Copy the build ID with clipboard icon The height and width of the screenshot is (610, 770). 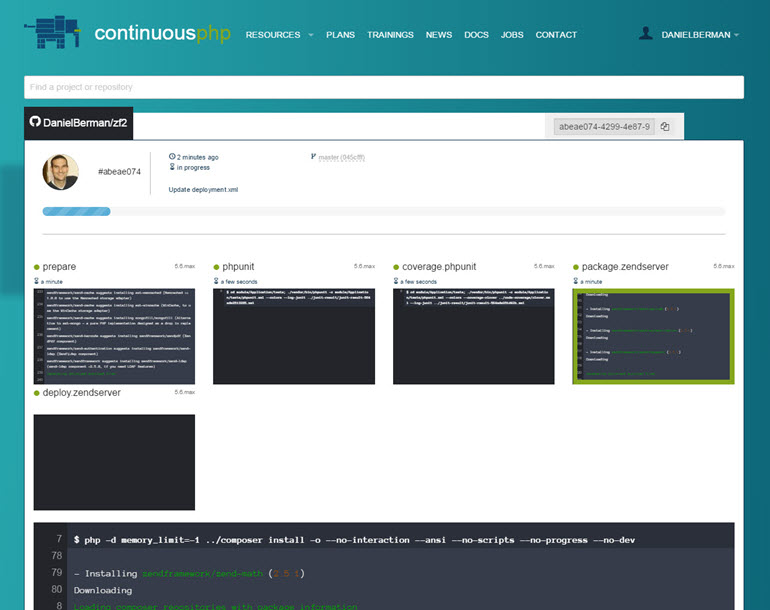coord(665,127)
